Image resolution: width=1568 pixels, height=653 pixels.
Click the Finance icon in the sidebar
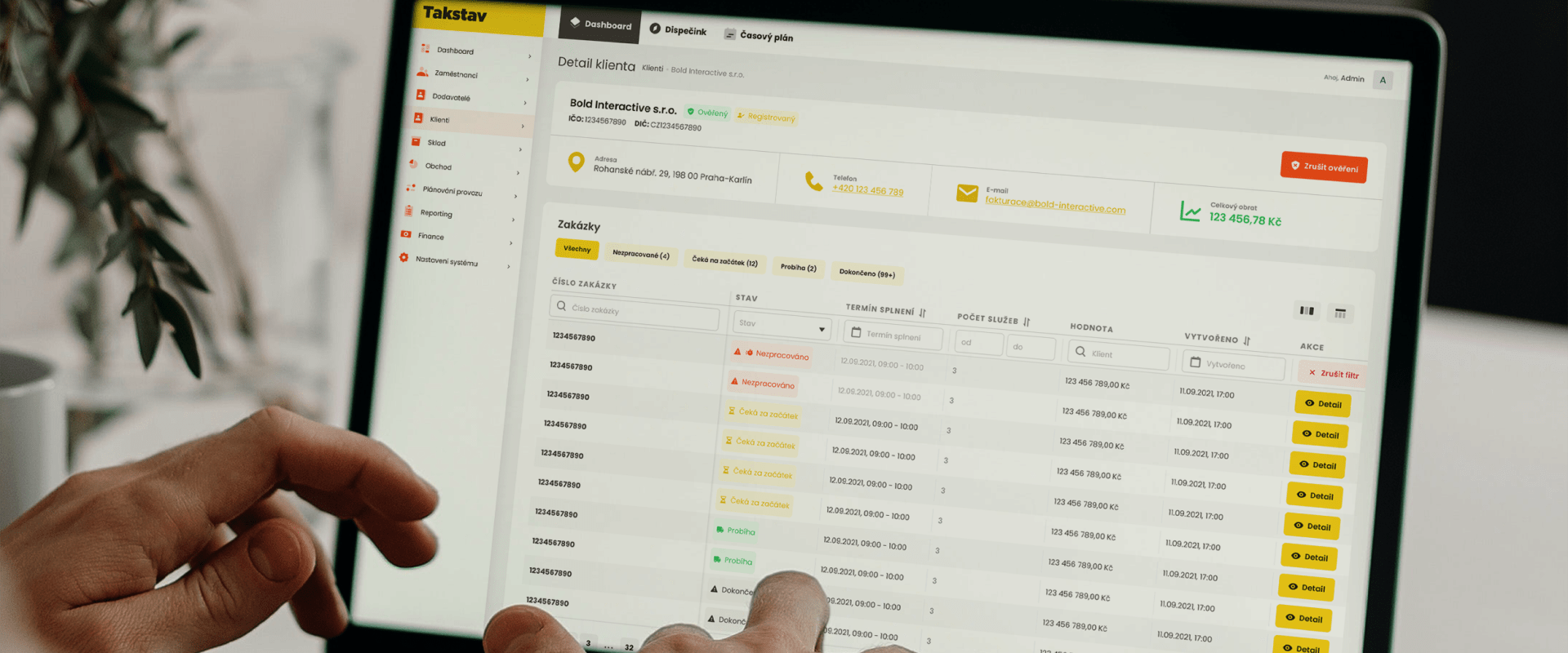tap(406, 234)
